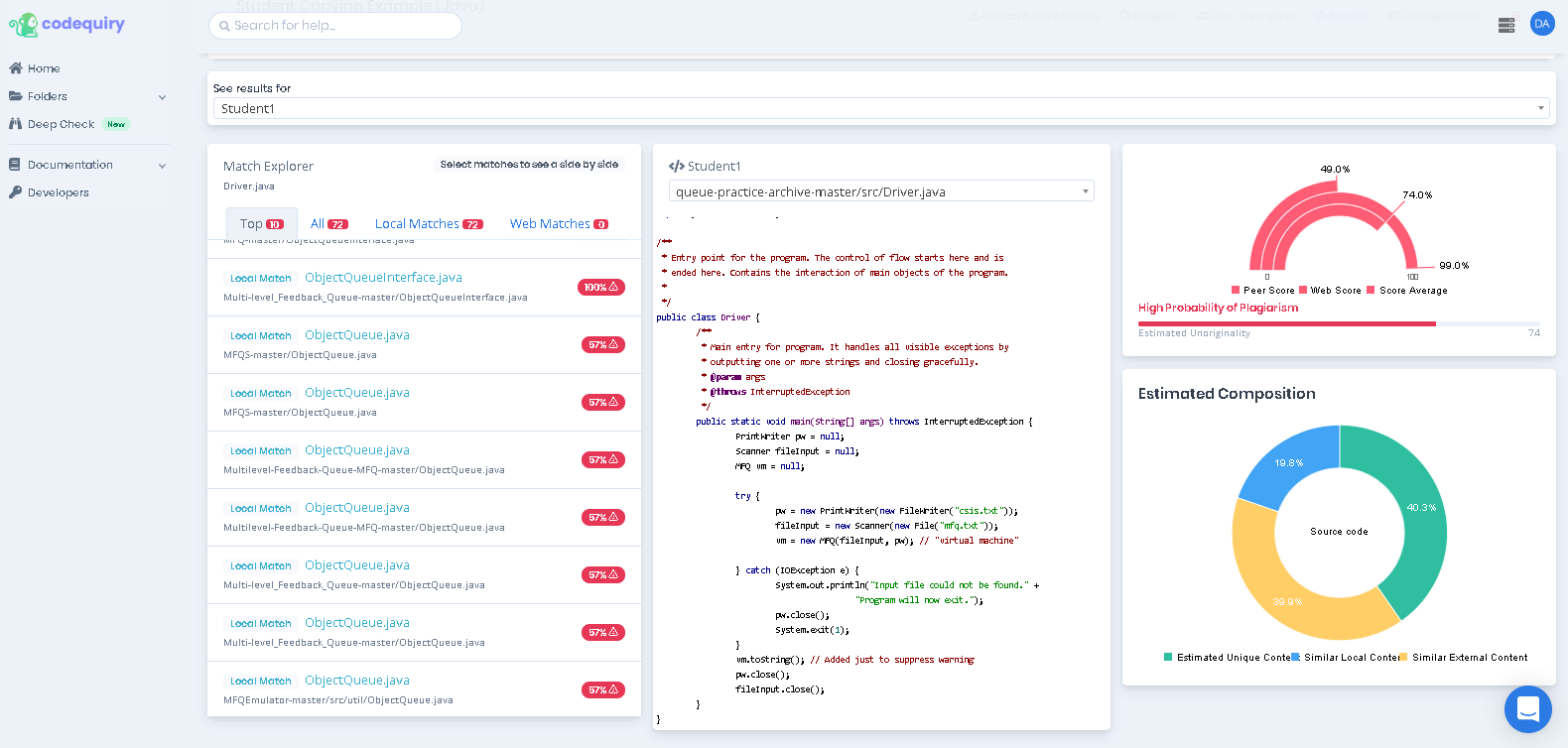
Task: Open the DA user avatar menu
Action: click(x=1542, y=24)
